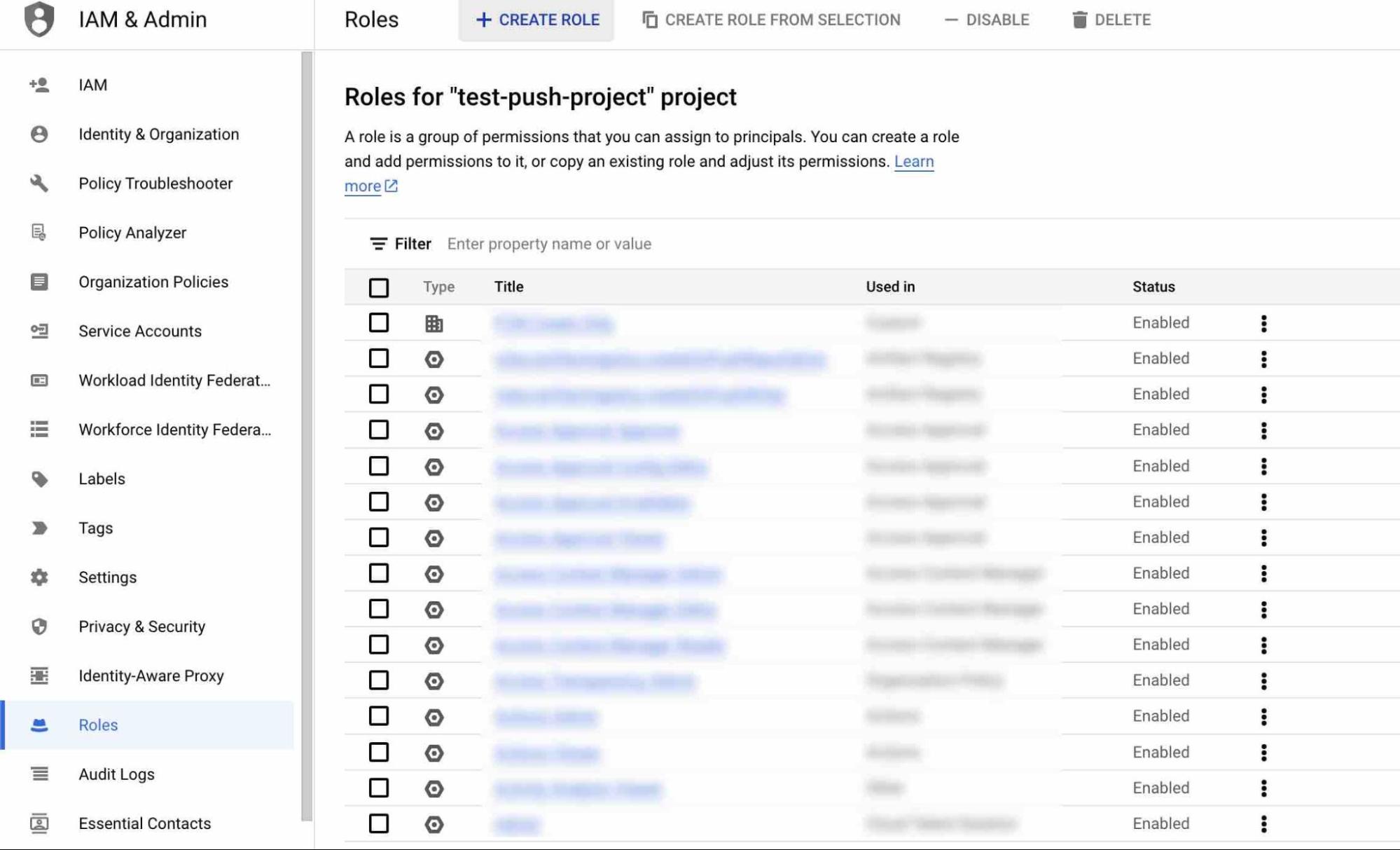Check the second role checkbox in list
Screen dimensions: 1400x850
[x=378, y=358]
